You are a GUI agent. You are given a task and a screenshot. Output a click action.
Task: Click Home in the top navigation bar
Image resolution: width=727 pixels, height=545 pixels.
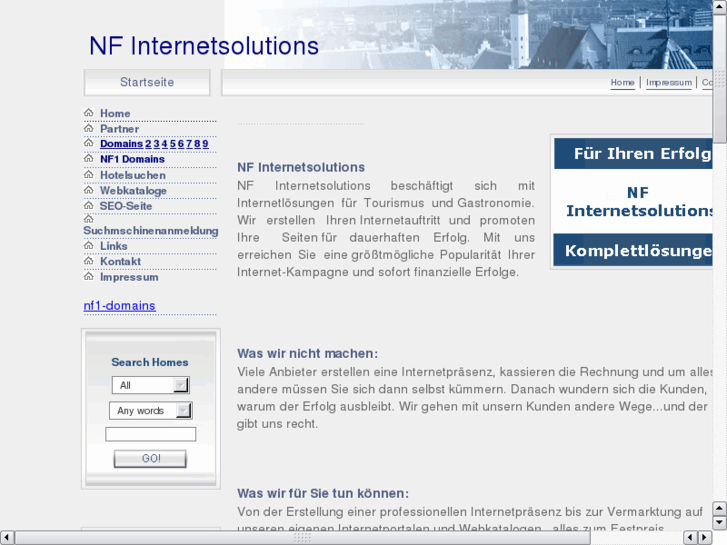pos(622,83)
